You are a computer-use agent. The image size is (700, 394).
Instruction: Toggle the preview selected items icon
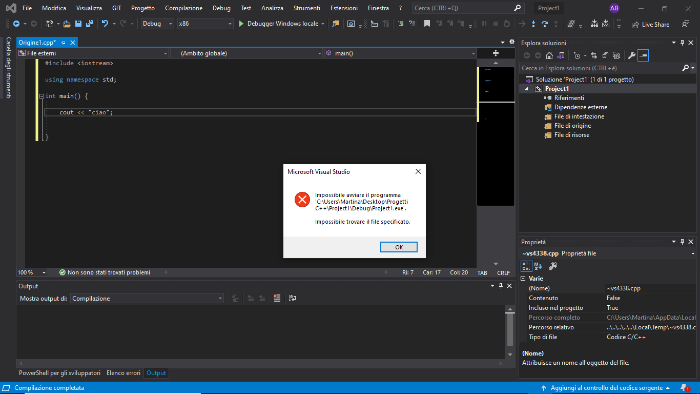pyautogui.click(x=643, y=56)
